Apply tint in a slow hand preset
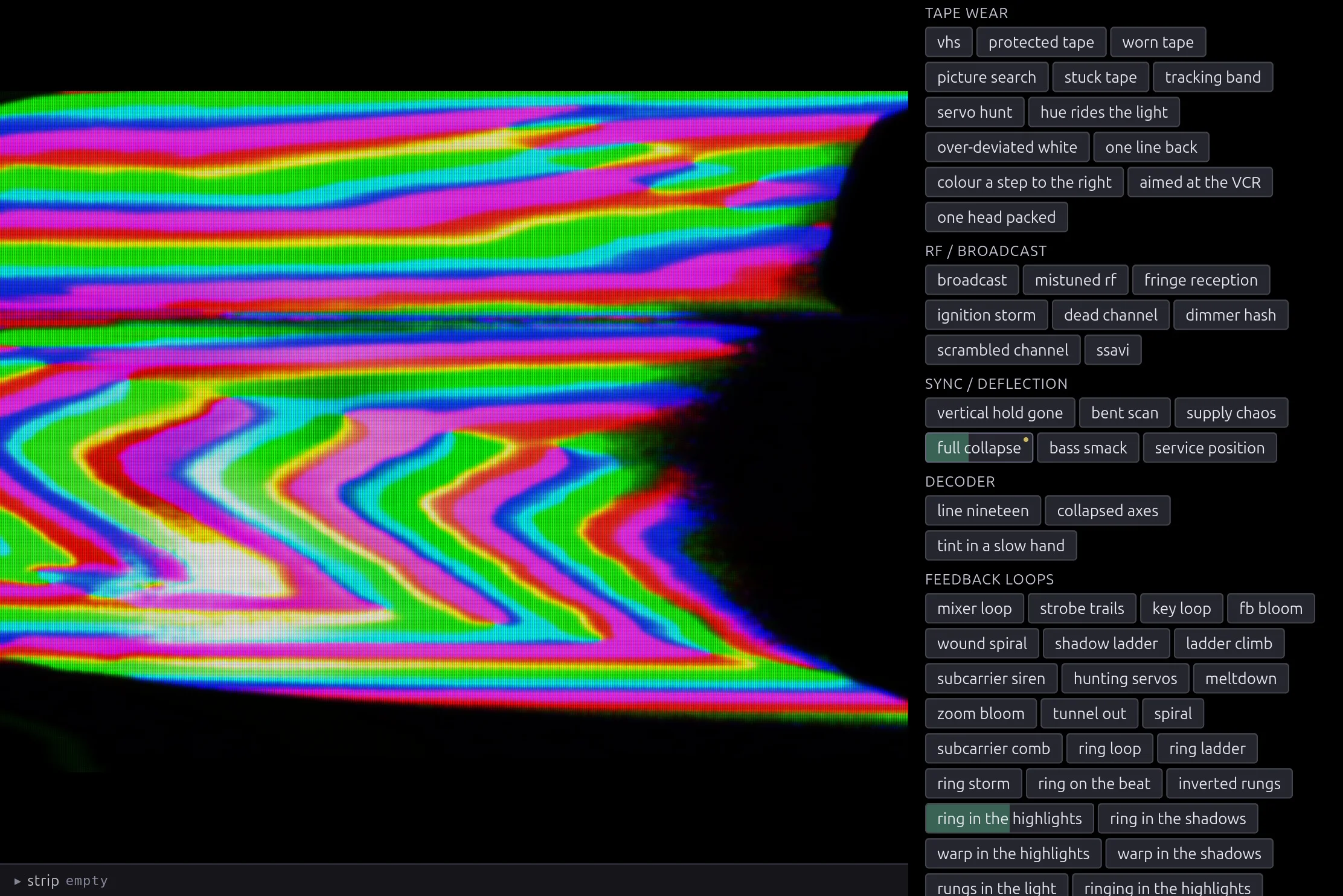The height and width of the screenshot is (896, 1343). point(1001,546)
